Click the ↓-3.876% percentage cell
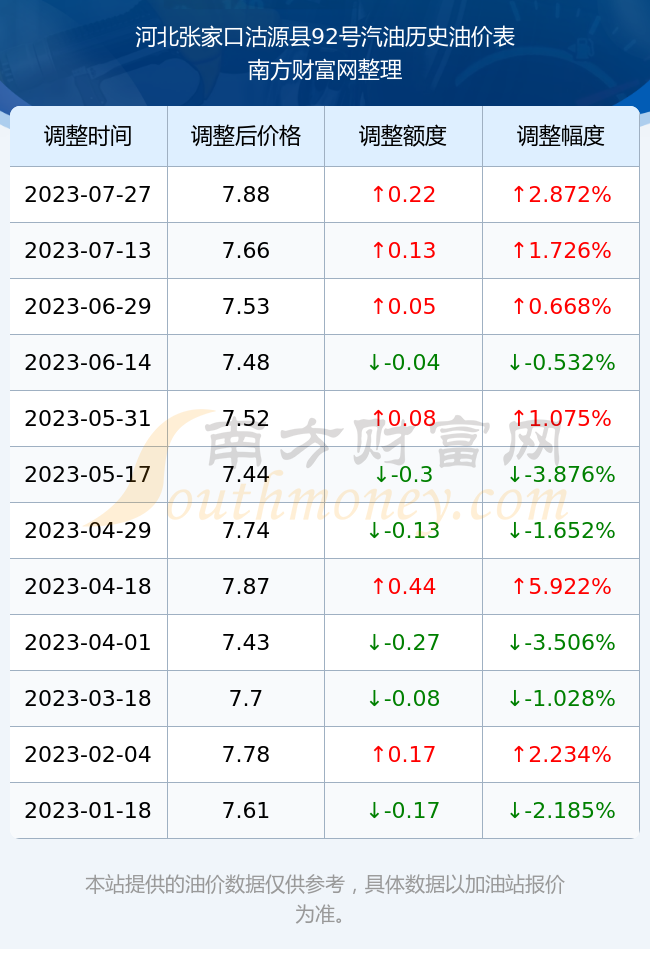650x980 pixels. (561, 474)
